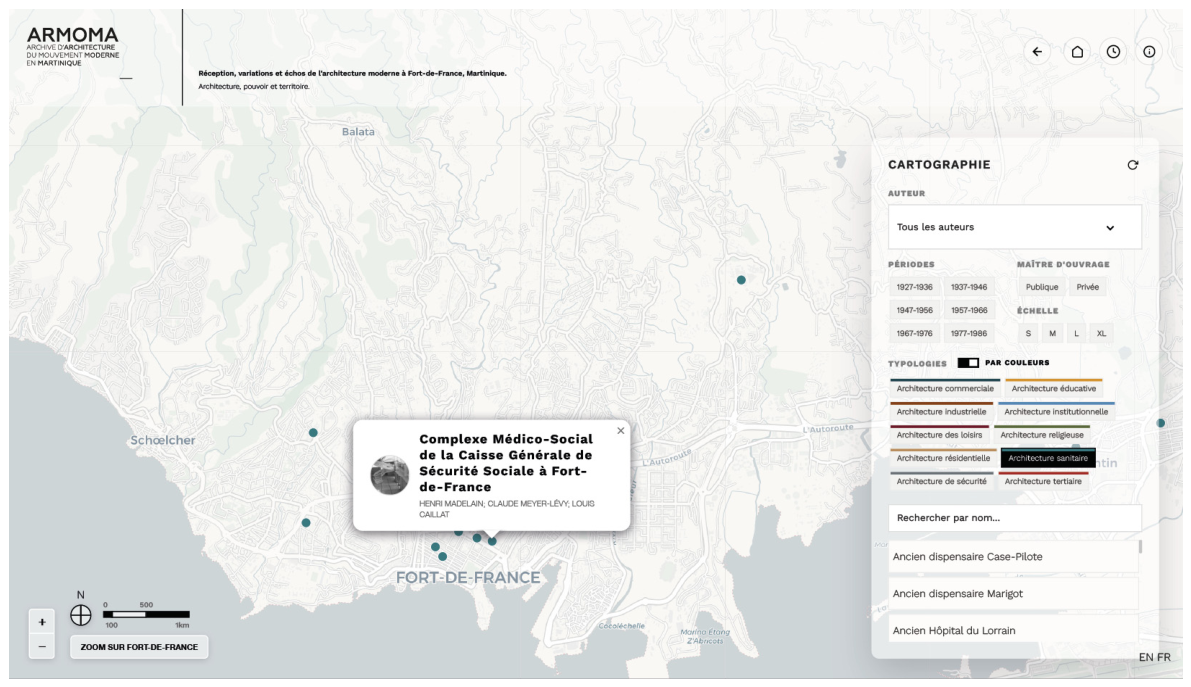Zoom out with the minus button
Image resolution: width=1191 pixels, height=687 pixels.
(x=42, y=647)
